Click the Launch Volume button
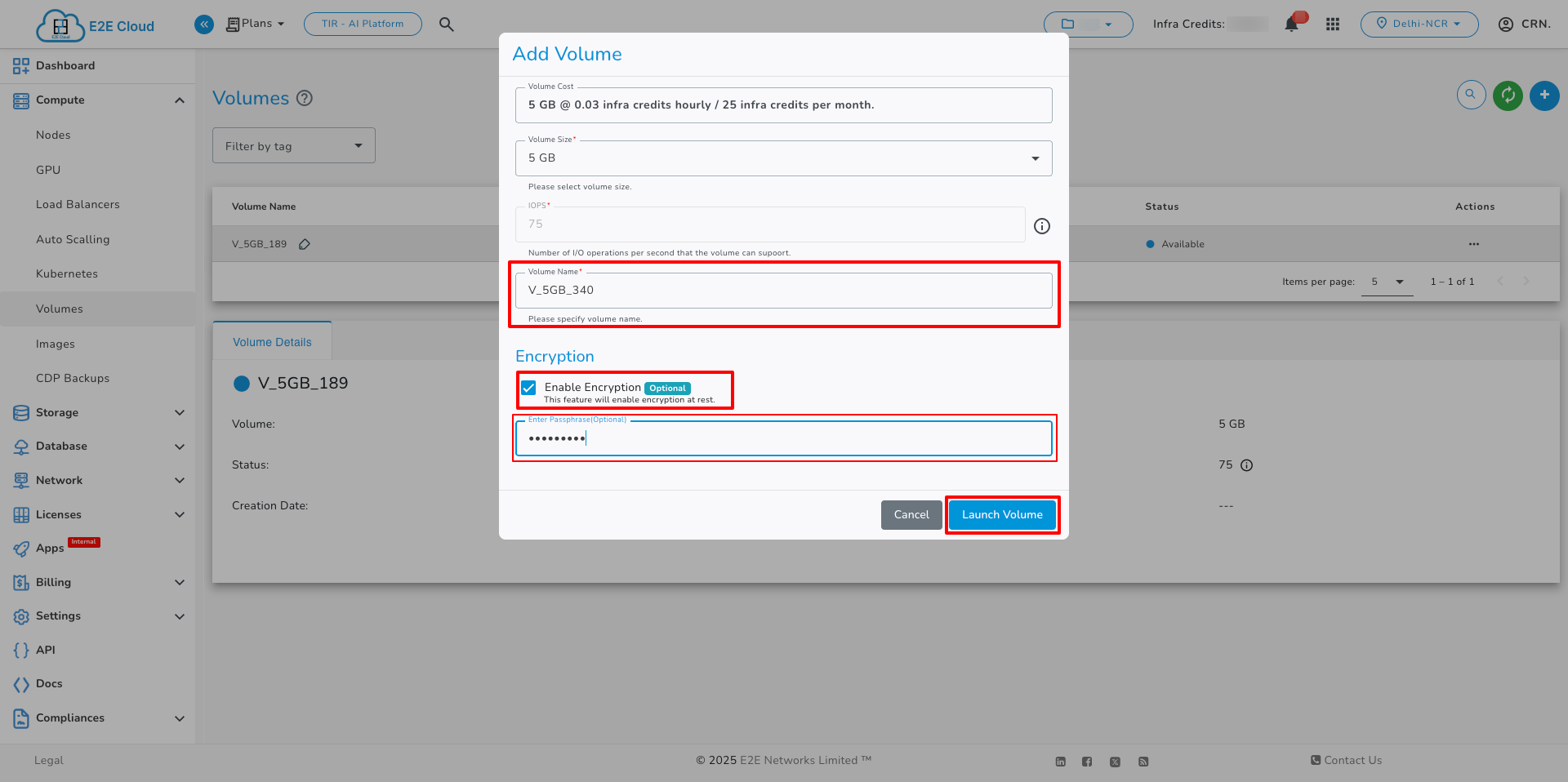Viewport: 1568px width, 782px height. coord(1002,514)
